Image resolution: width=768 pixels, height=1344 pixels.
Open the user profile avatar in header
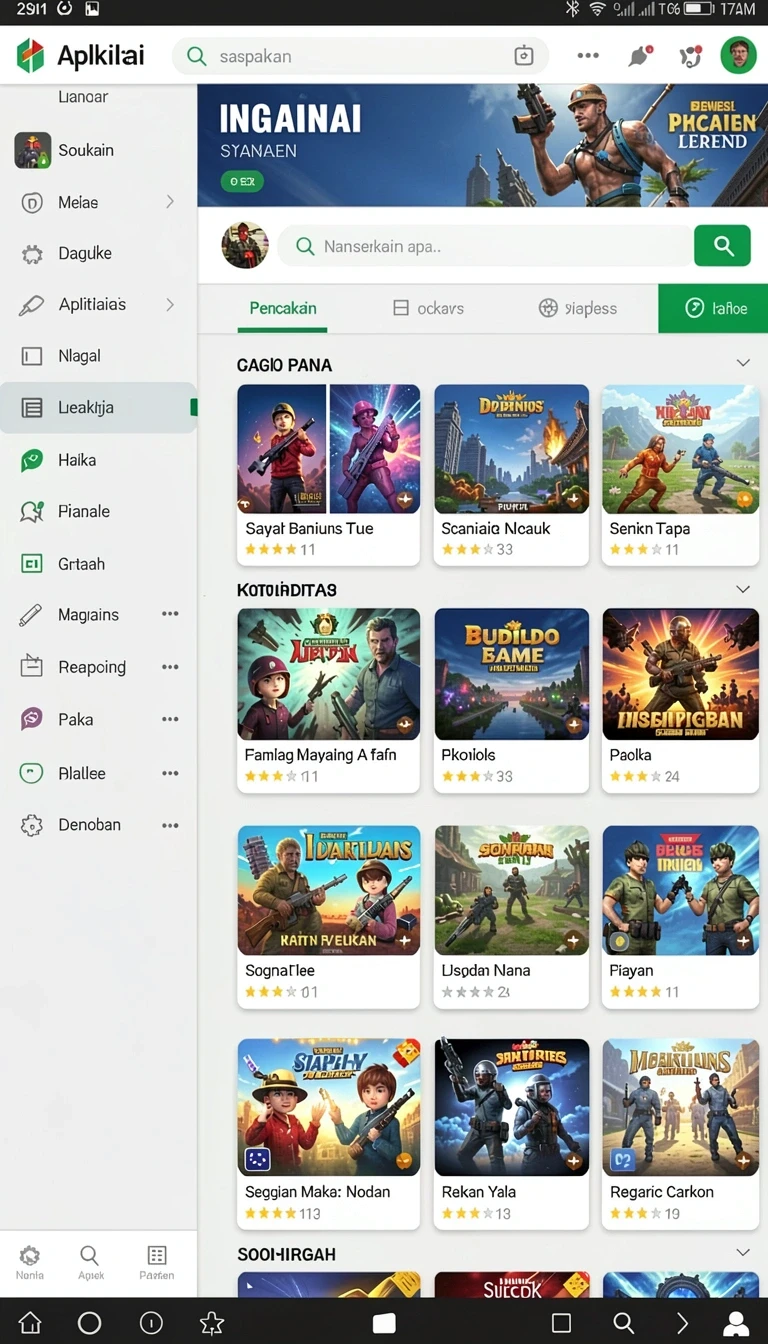(739, 56)
